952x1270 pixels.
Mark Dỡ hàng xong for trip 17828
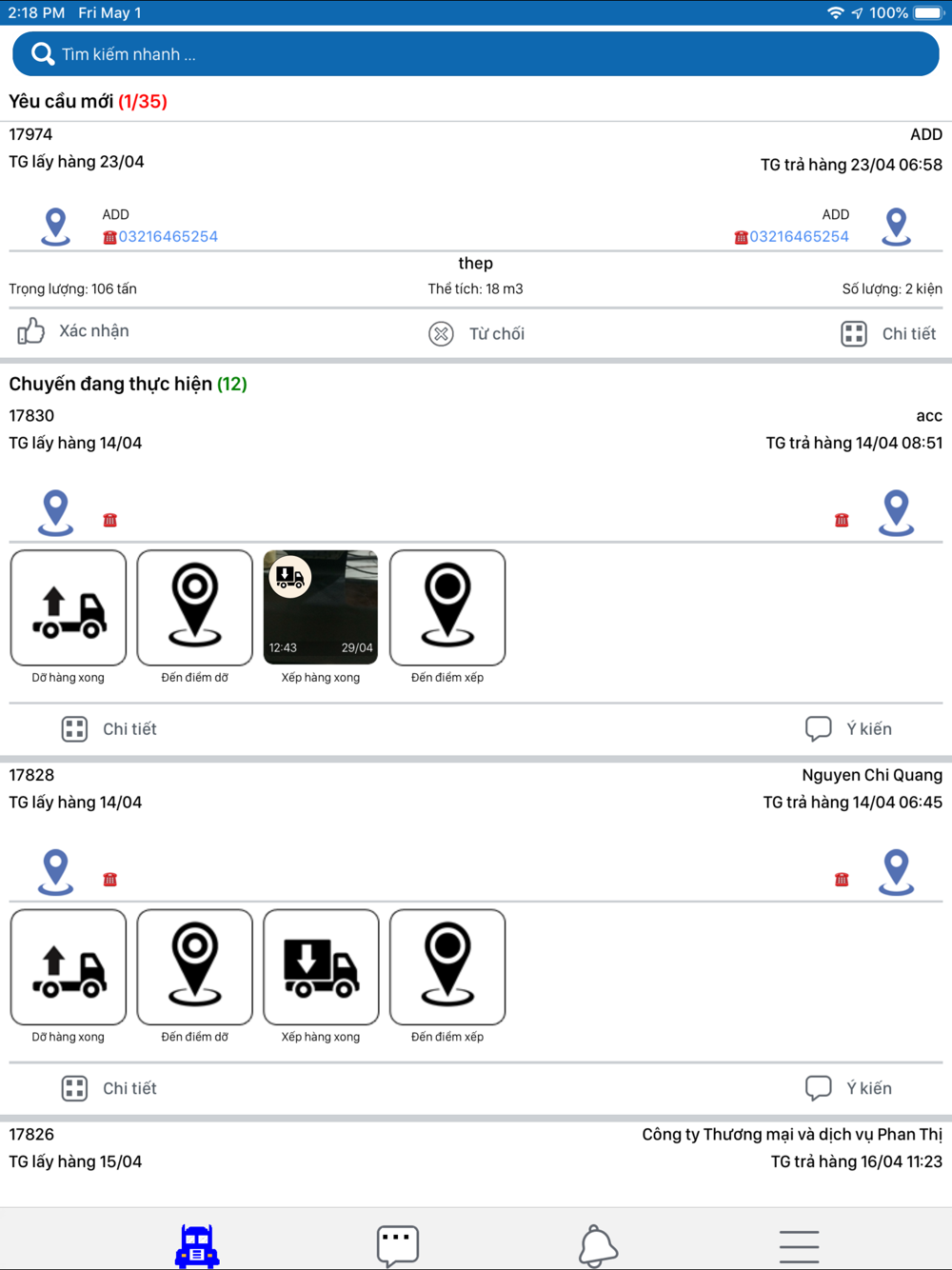[x=69, y=967]
